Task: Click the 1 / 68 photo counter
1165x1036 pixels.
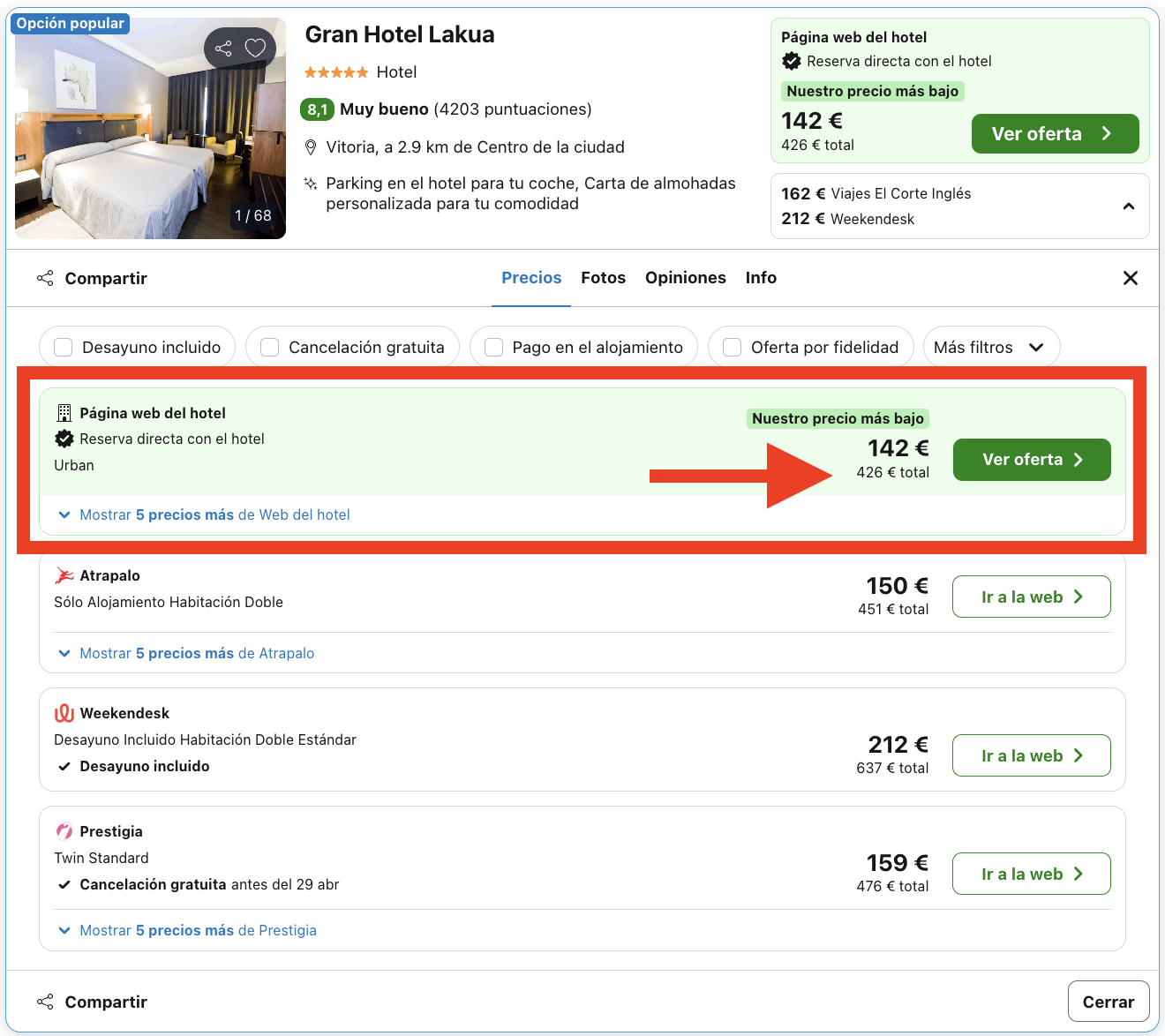Action: pos(253,215)
